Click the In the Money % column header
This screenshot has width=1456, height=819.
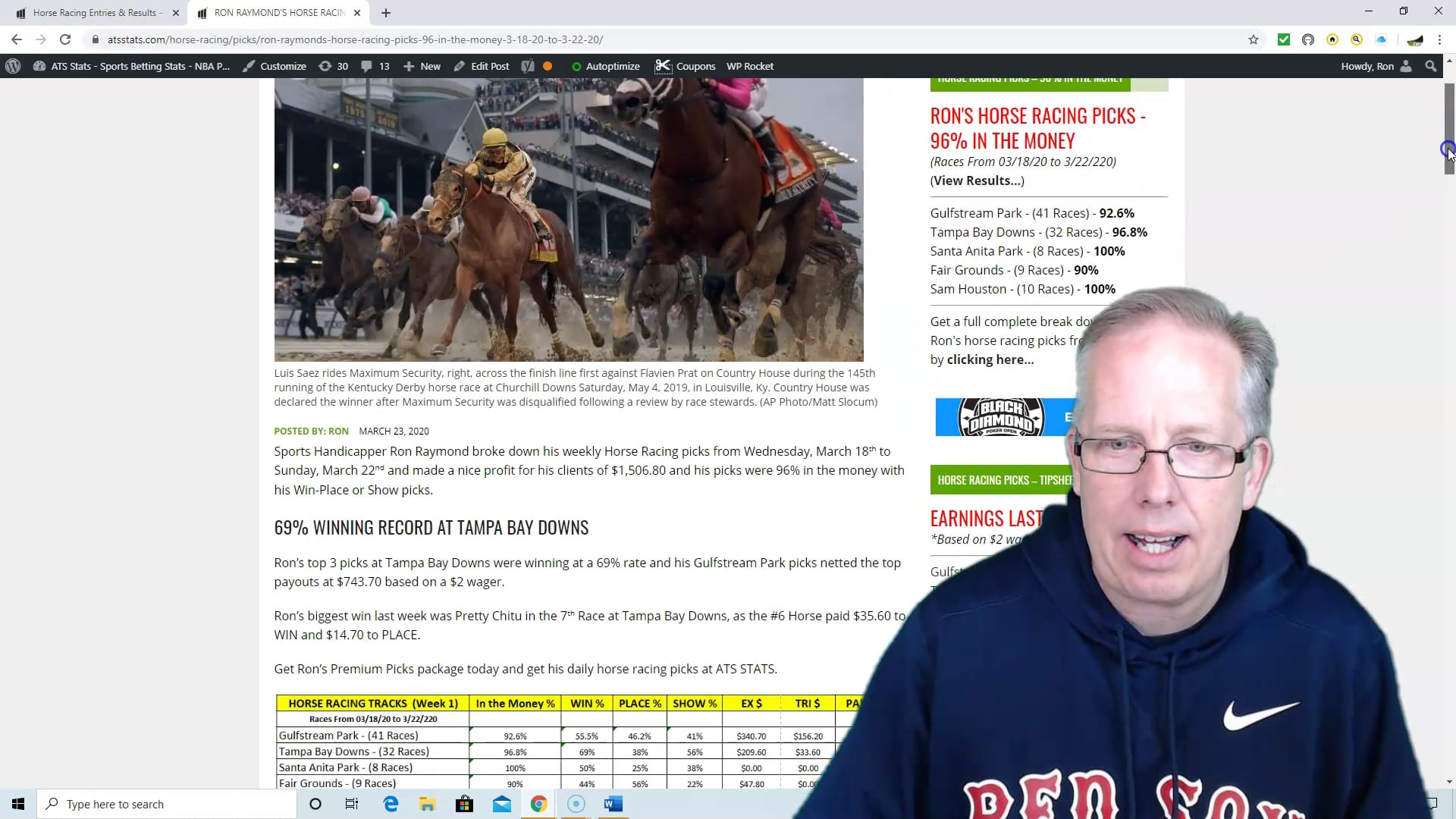click(x=515, y=704)
